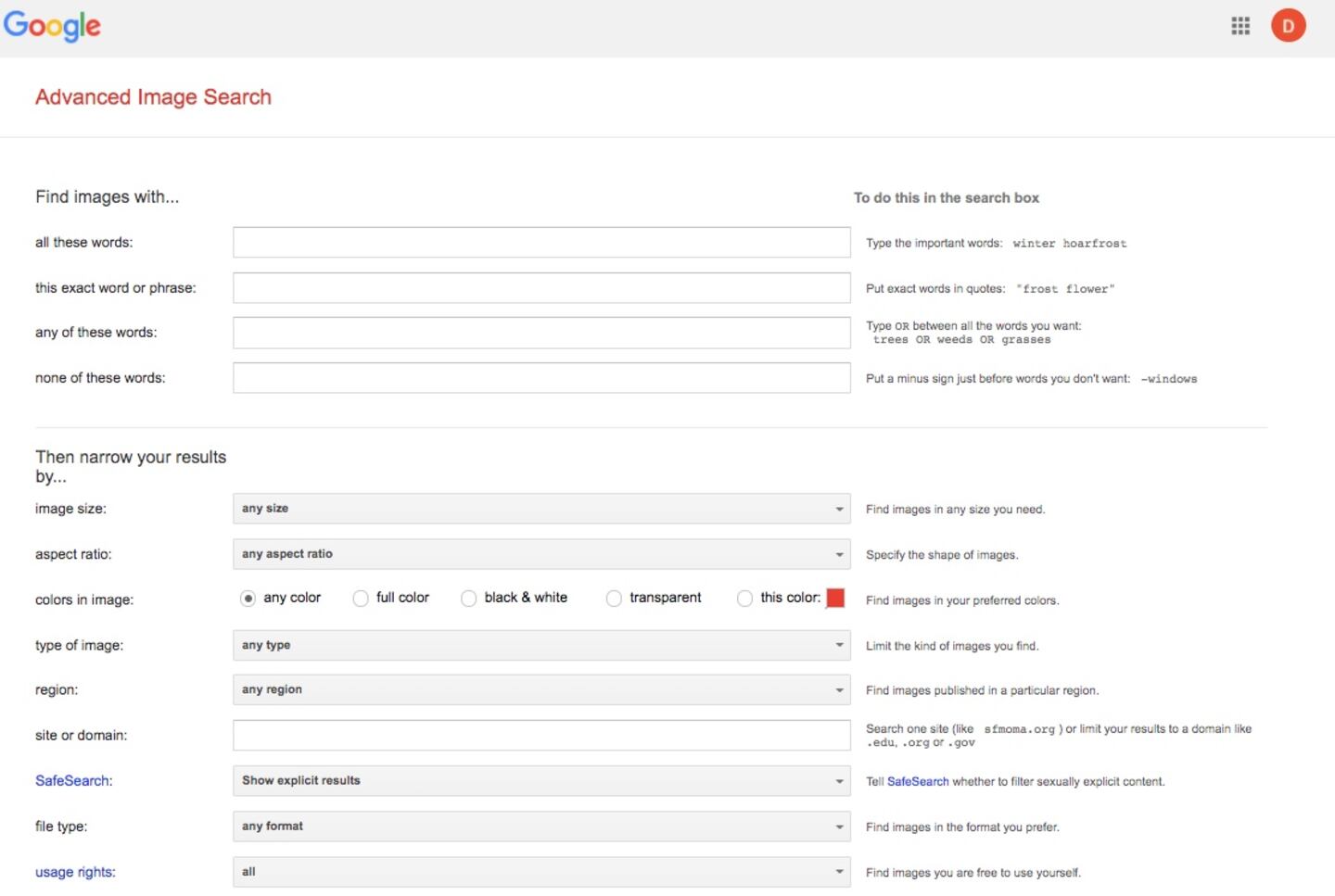The height and width of the screenshot is (896, 1335).
Task: Open the any size dropdown
Action: [x=541, y=509]
